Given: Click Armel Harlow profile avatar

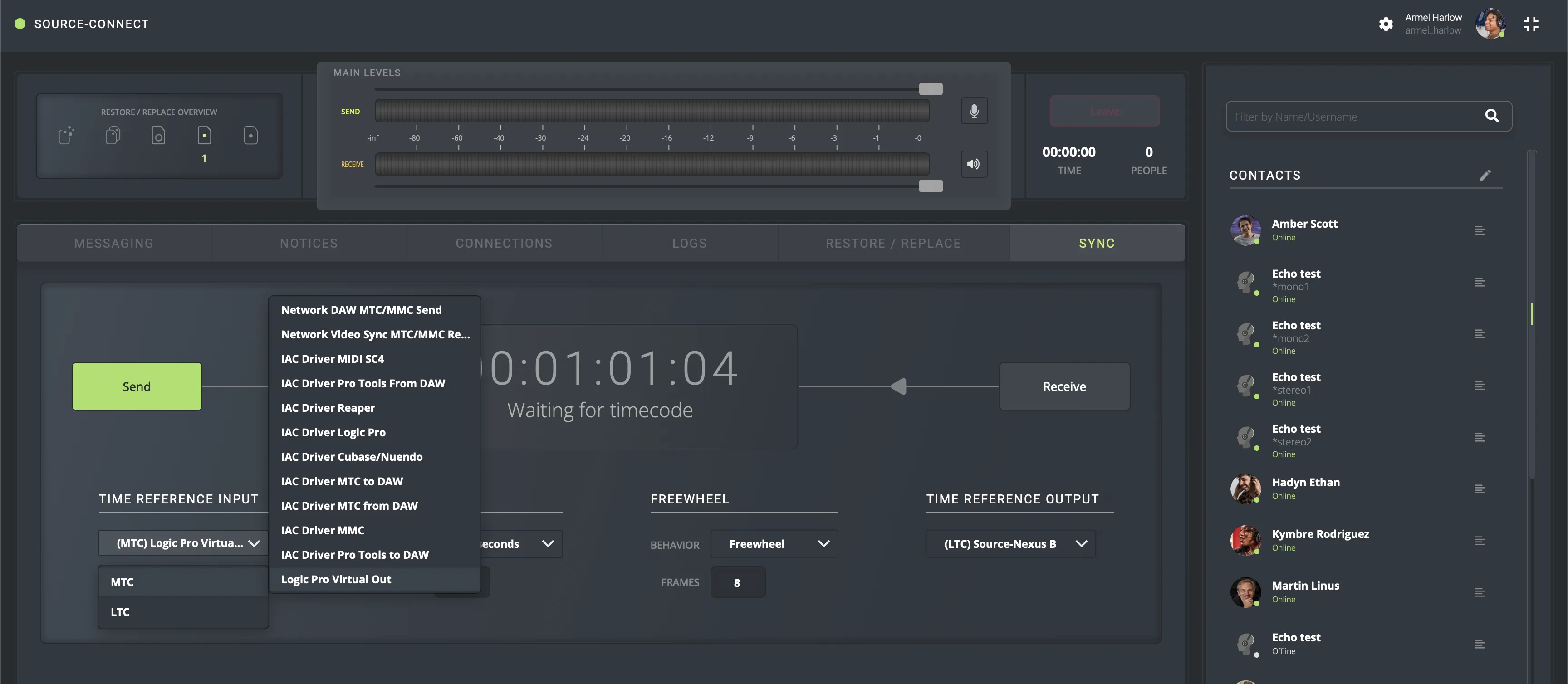Looking at the screenshot, I should (1490, 24).
